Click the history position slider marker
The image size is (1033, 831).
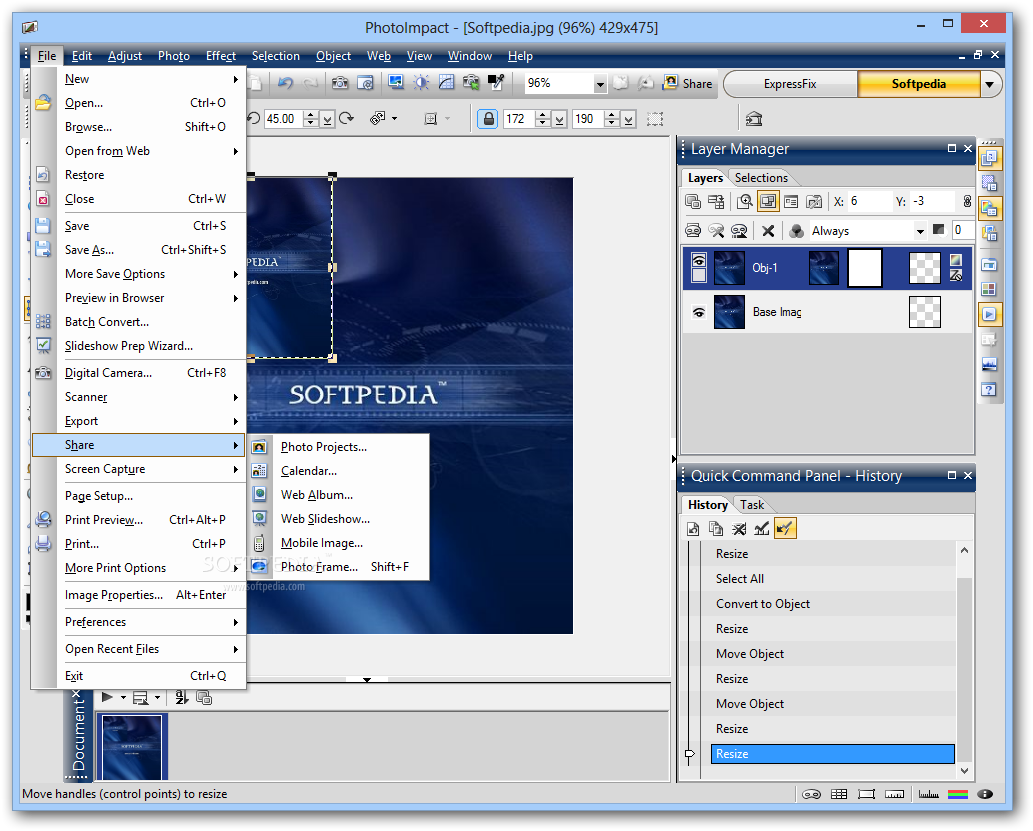point(690,755)
